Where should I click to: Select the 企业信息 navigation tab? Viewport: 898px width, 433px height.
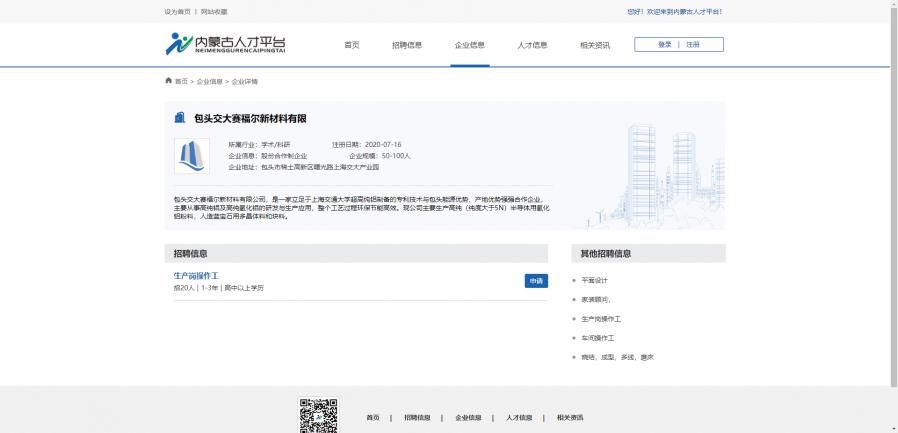click(470, 45)
